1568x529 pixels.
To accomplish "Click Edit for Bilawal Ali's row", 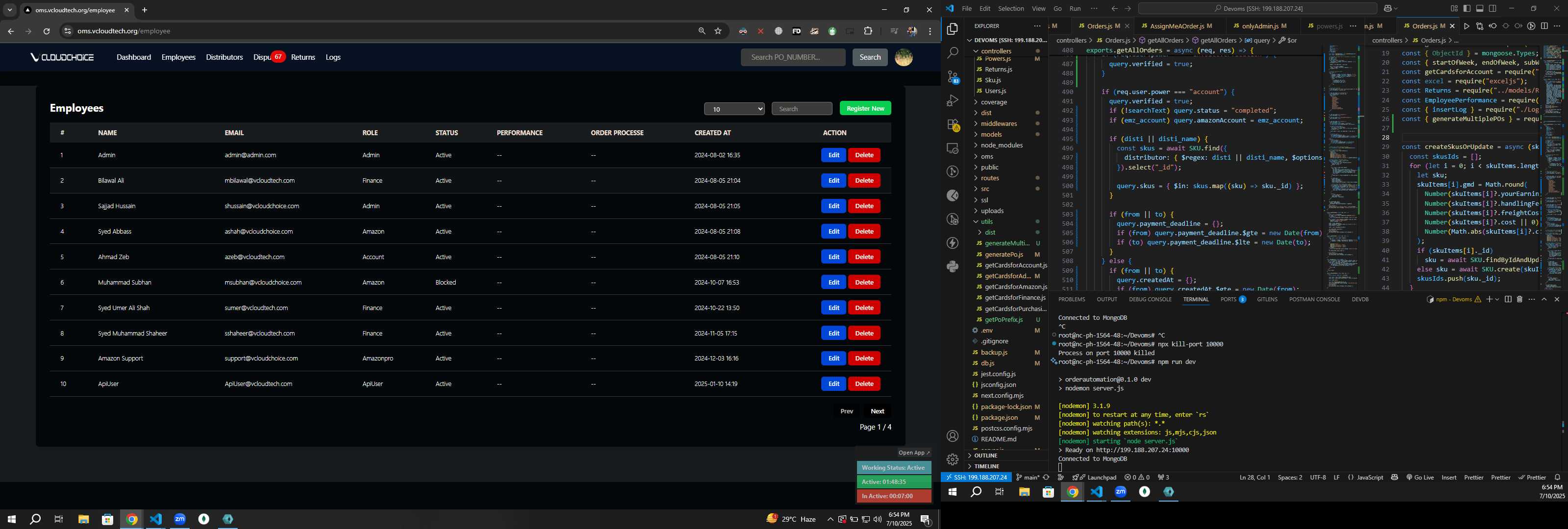I will click(833, 181).
